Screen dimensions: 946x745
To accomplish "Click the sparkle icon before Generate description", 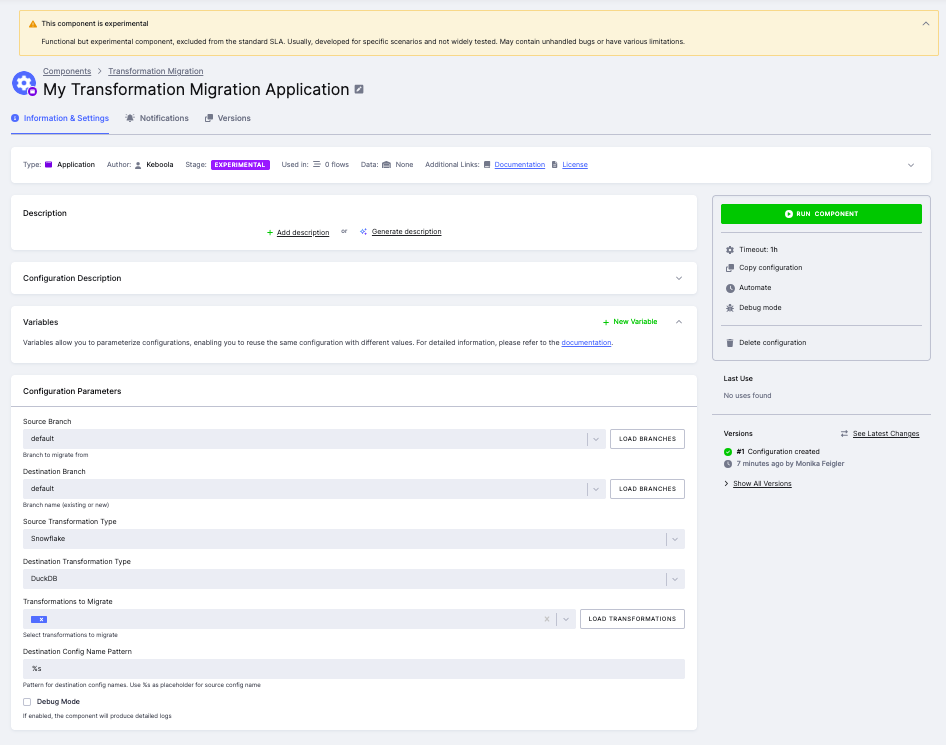I will [363, 232].
